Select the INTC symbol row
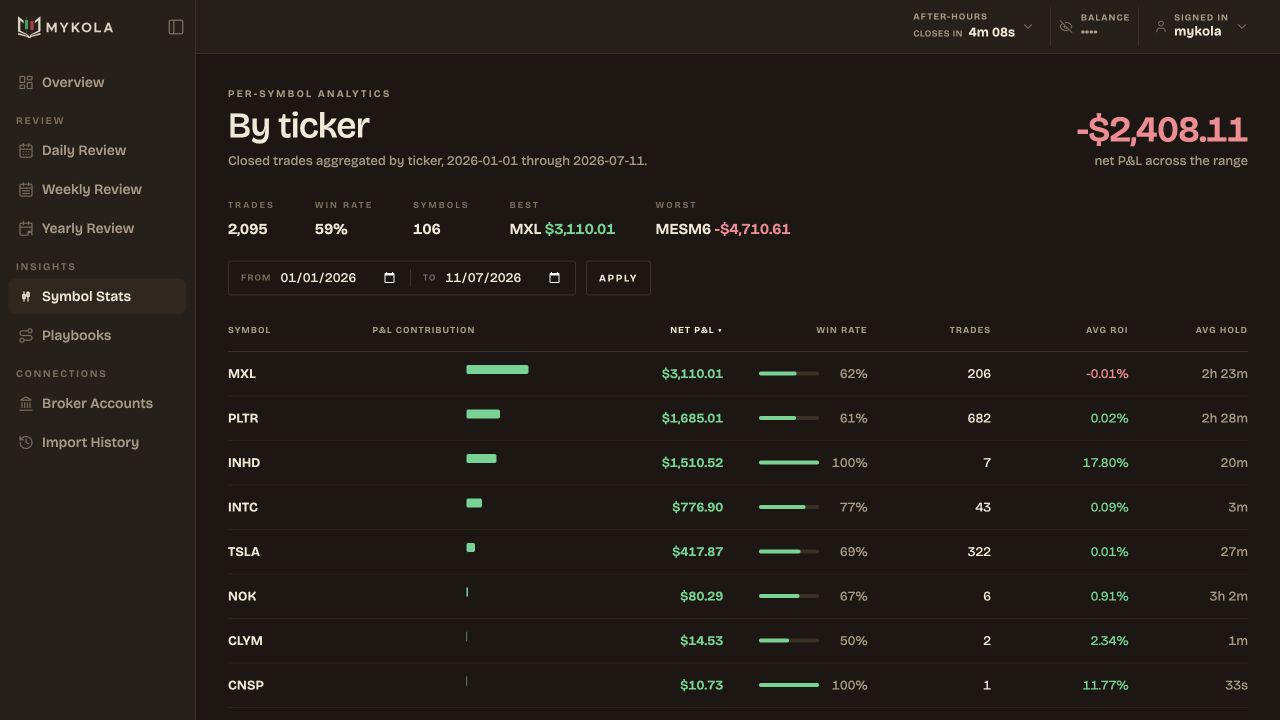The height and width of the screenshot is (720, 1280). coord(738,507)
